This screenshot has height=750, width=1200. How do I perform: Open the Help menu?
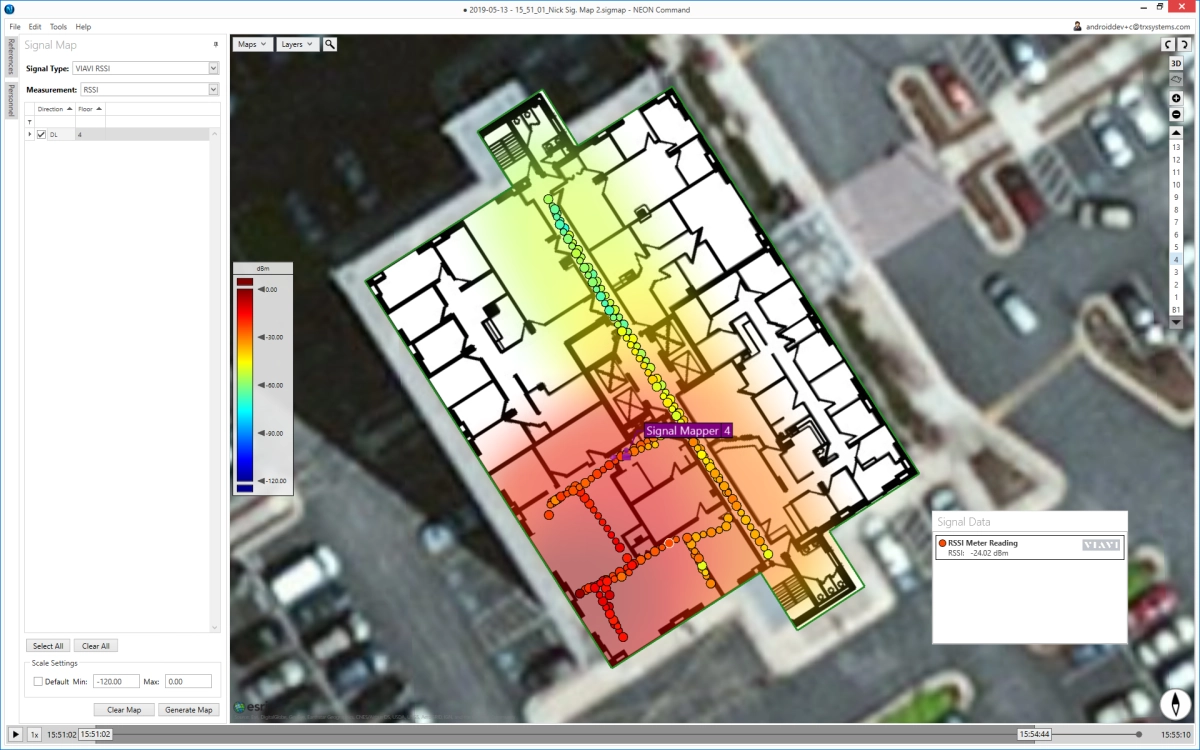click(83, 26)
